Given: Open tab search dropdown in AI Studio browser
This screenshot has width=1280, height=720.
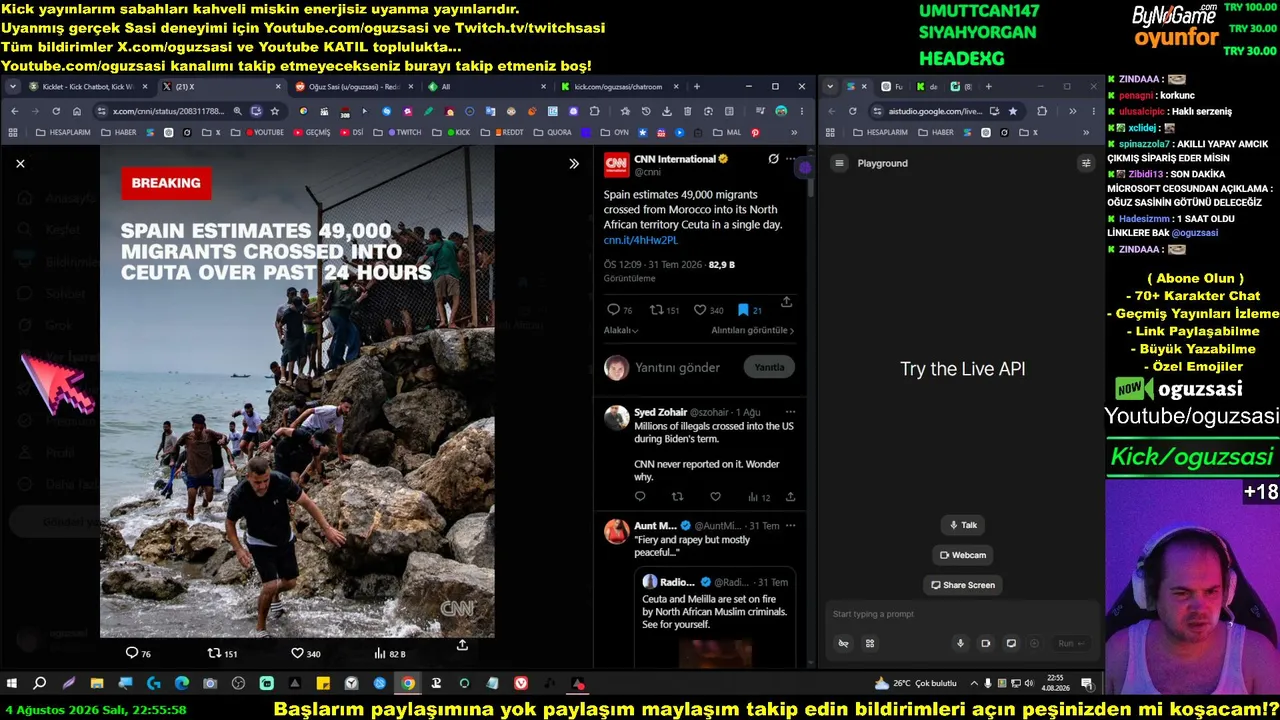Looking at the screenshot, I should coord(830,87).
